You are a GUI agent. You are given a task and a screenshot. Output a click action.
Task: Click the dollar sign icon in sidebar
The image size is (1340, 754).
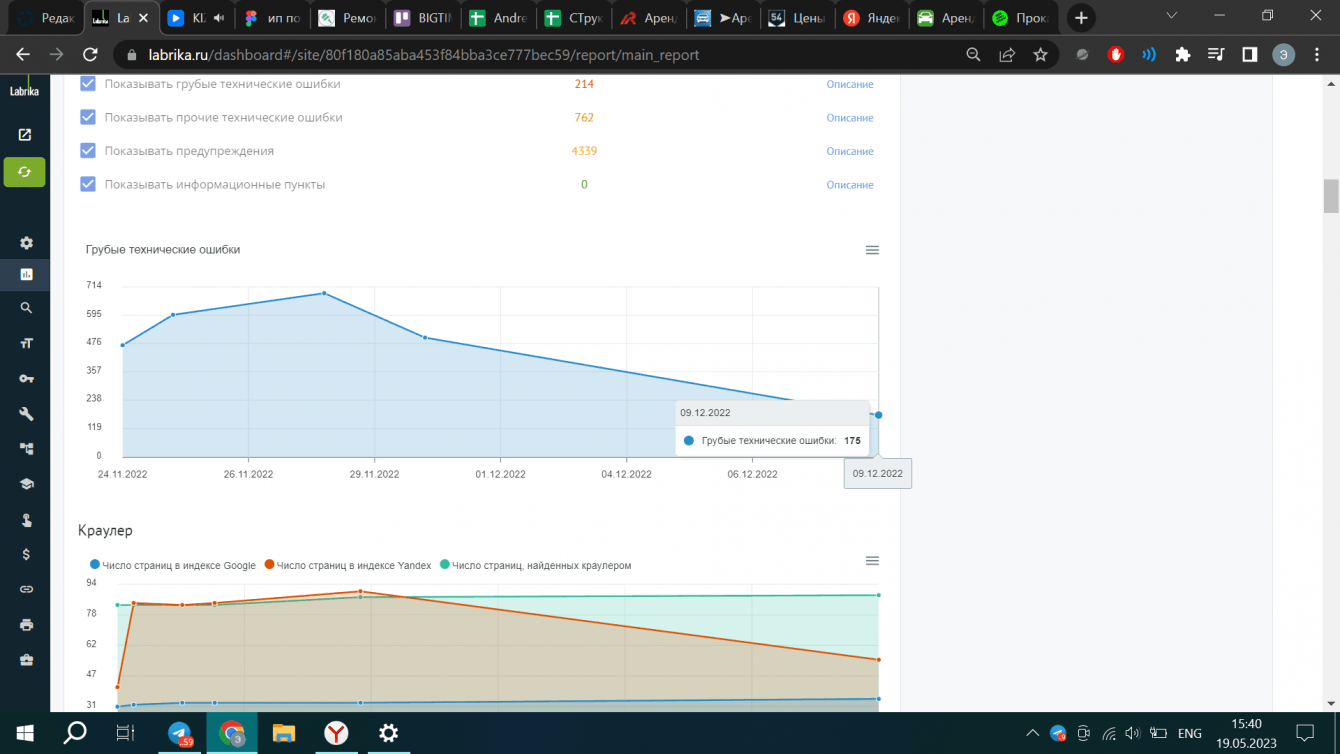26,554
